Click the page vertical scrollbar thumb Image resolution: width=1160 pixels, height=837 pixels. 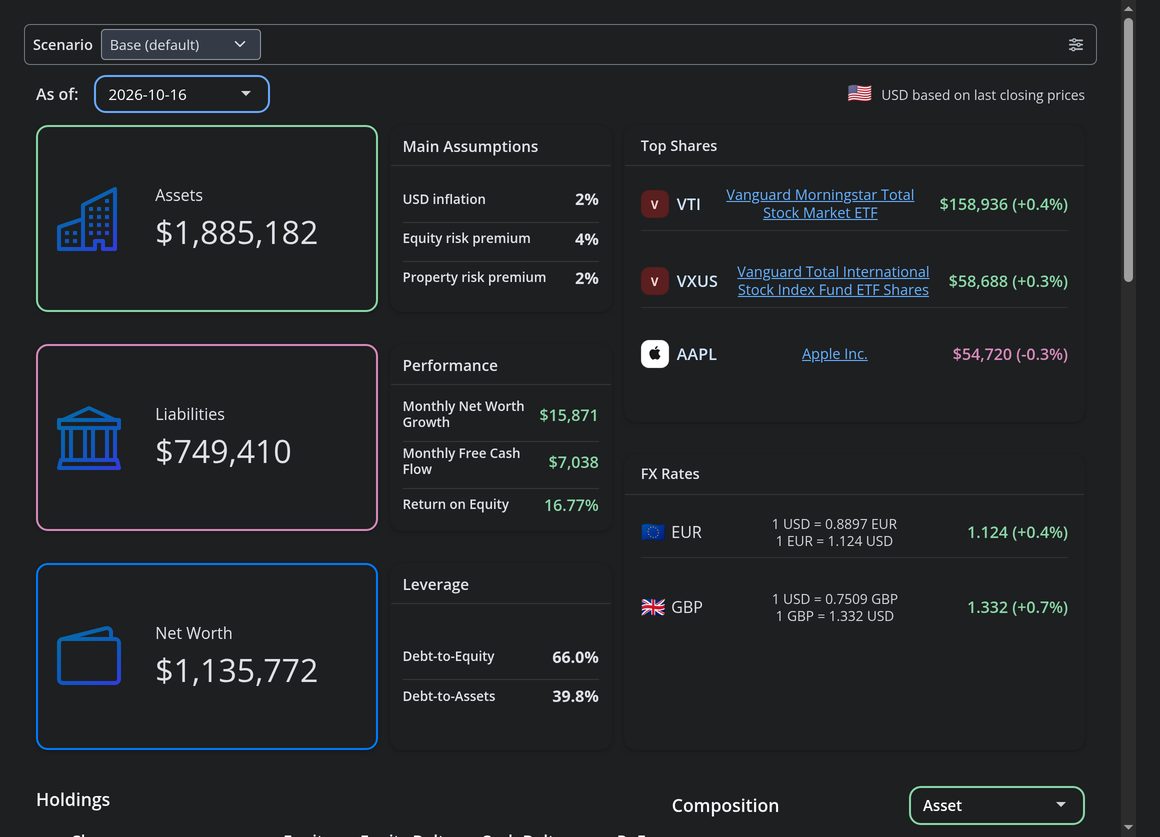coord(1128,149)
